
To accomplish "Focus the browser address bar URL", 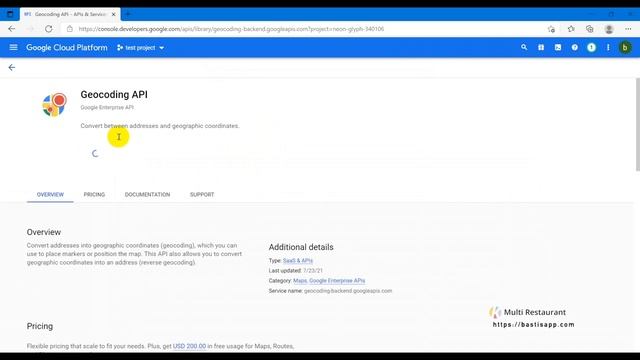I will pos(231,29).
